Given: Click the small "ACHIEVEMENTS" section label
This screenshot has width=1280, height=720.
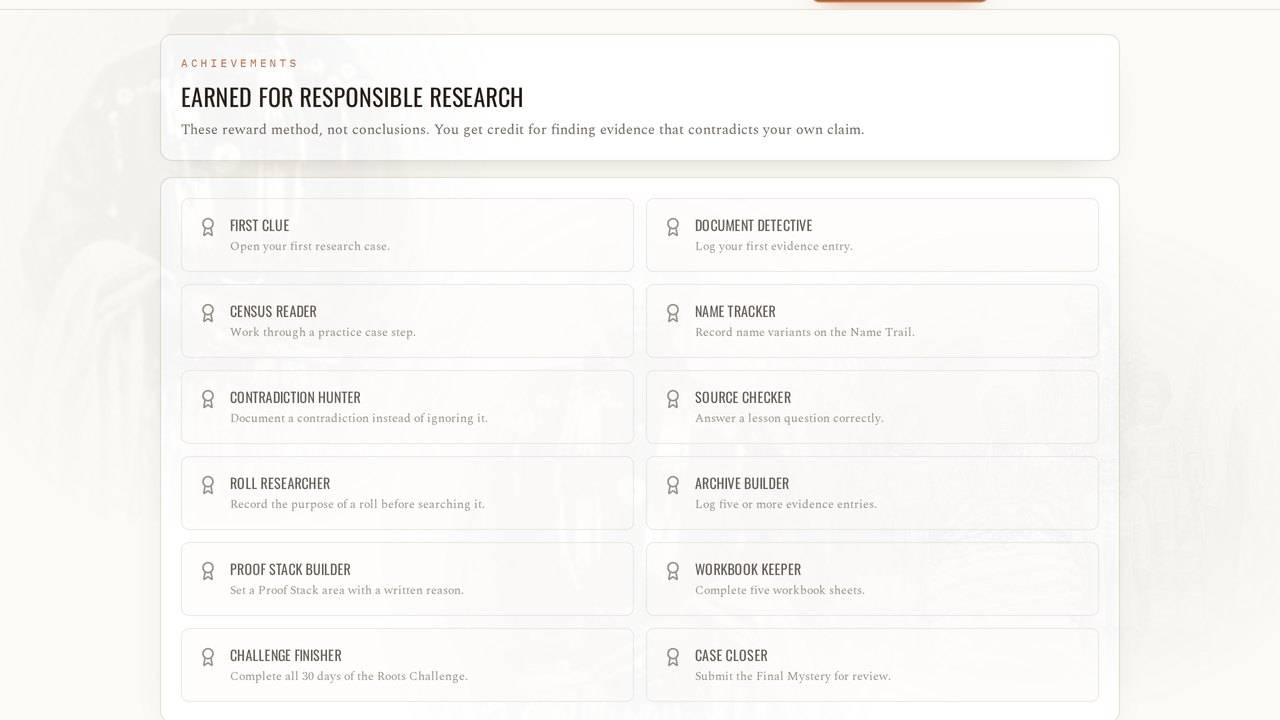Looking at the screenshot, I should coord(239,63).
